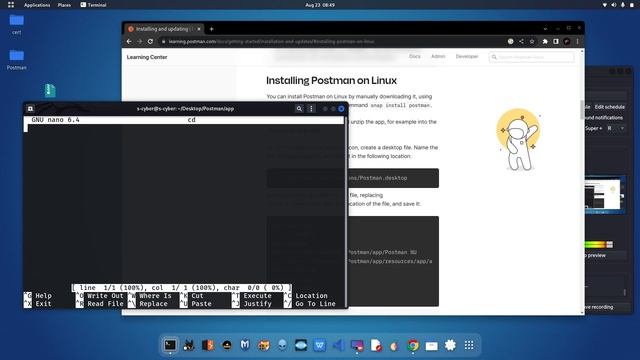Open the Chrome profile avatar

tap(567, 41)
